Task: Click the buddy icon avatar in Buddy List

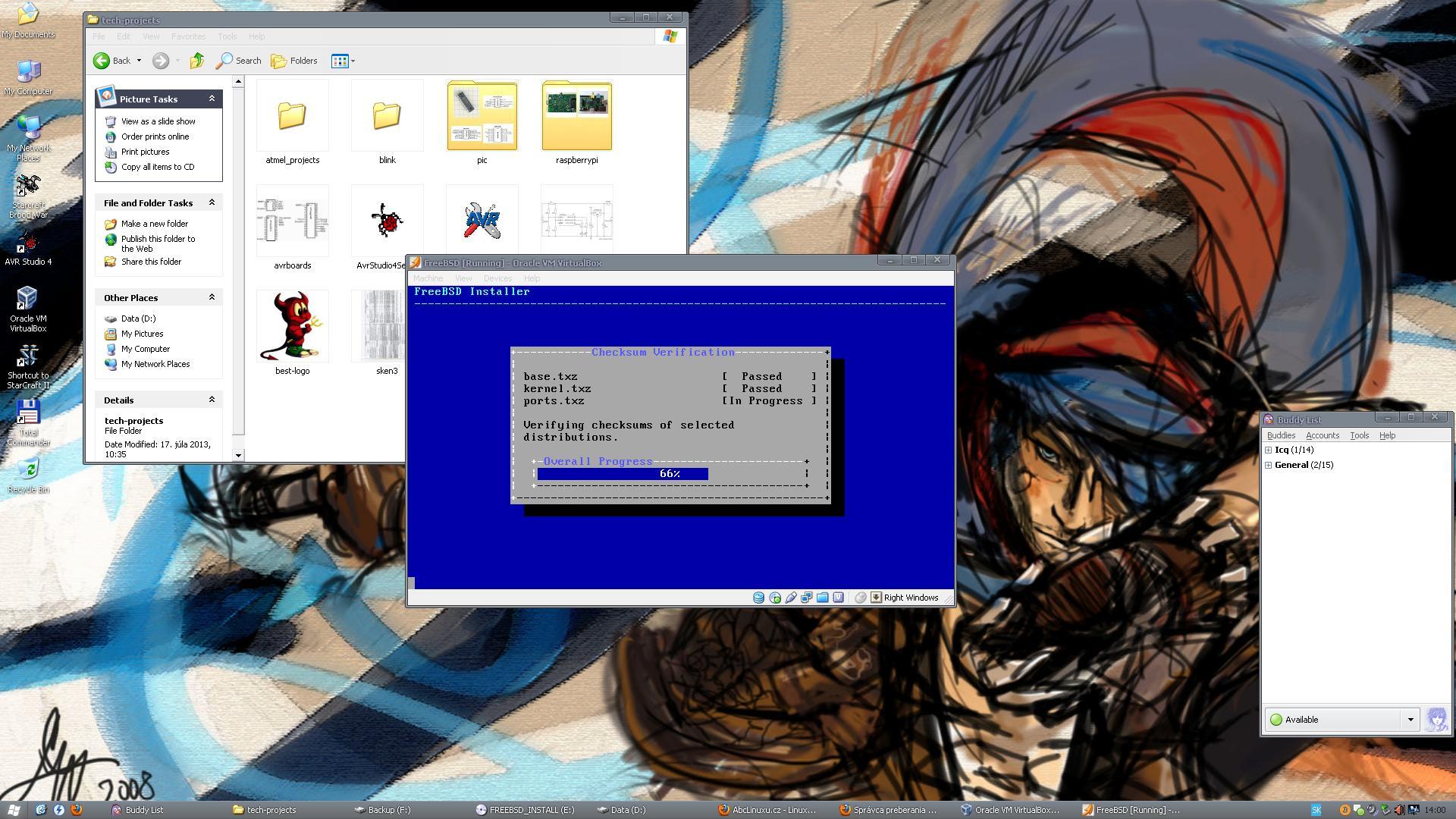Action: 1436,720
